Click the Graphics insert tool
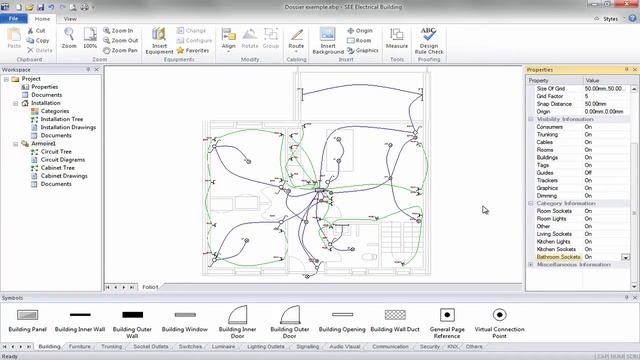 coord(362,50)
